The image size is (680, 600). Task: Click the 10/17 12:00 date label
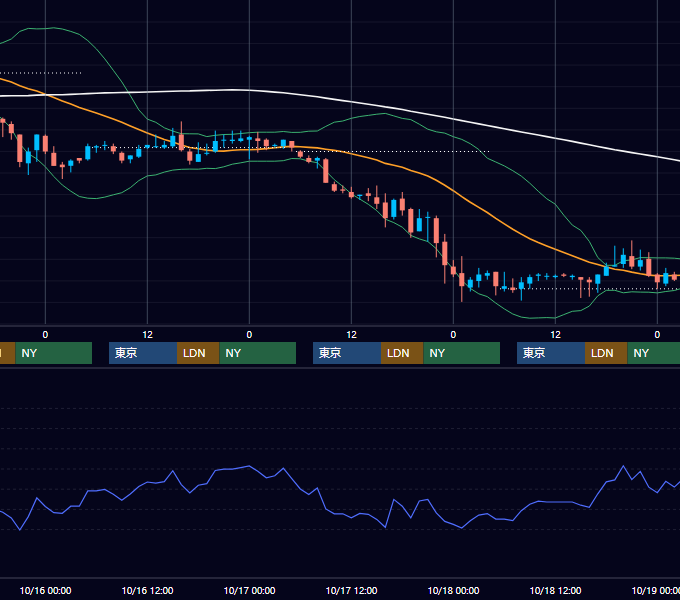click(x=351, y=590)
